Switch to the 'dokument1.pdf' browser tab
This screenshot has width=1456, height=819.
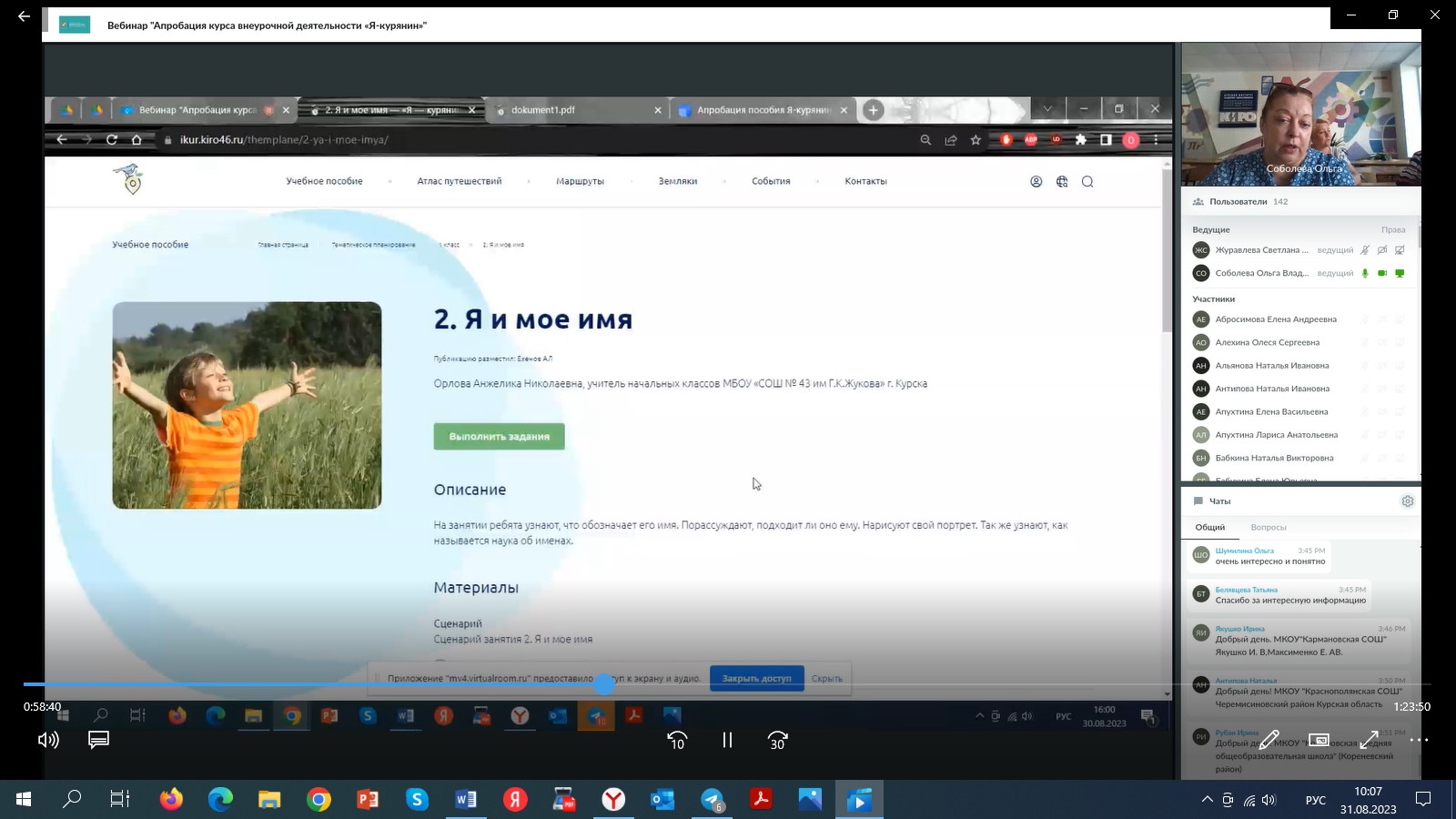tap(578, 109)
